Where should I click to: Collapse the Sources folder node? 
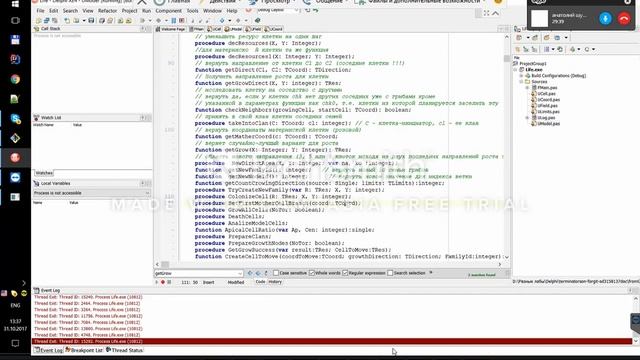pyautogui.click(x=521, y=82)
